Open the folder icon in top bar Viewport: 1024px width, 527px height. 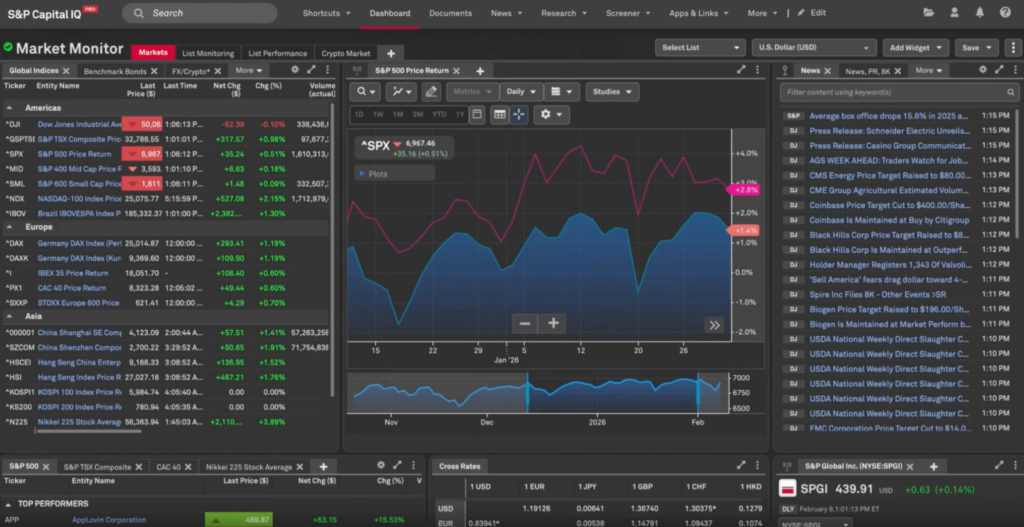[x=929, y=12]
